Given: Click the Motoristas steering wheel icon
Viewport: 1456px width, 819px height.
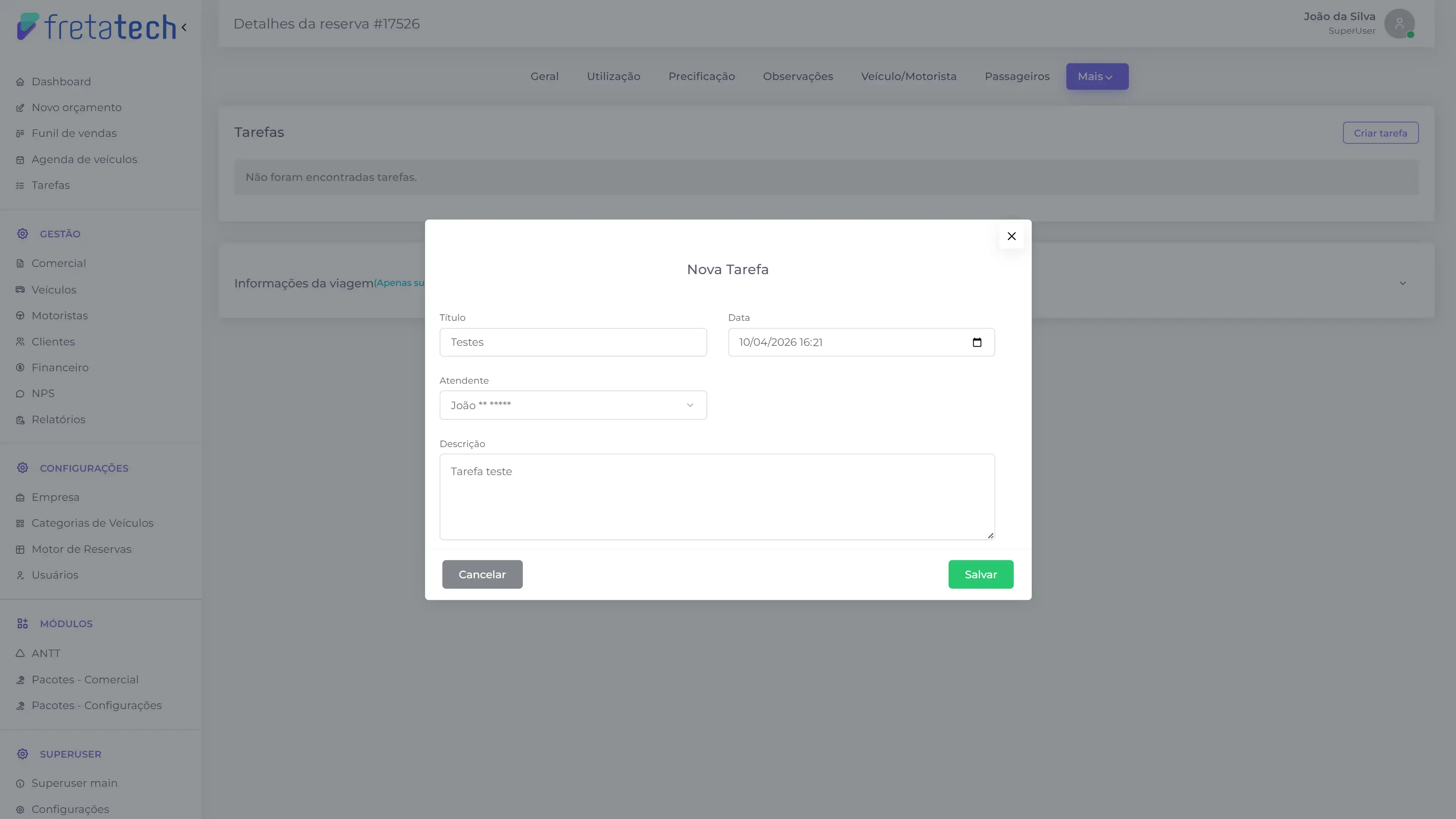Looking at the screenshot, I should pos(20,316).
